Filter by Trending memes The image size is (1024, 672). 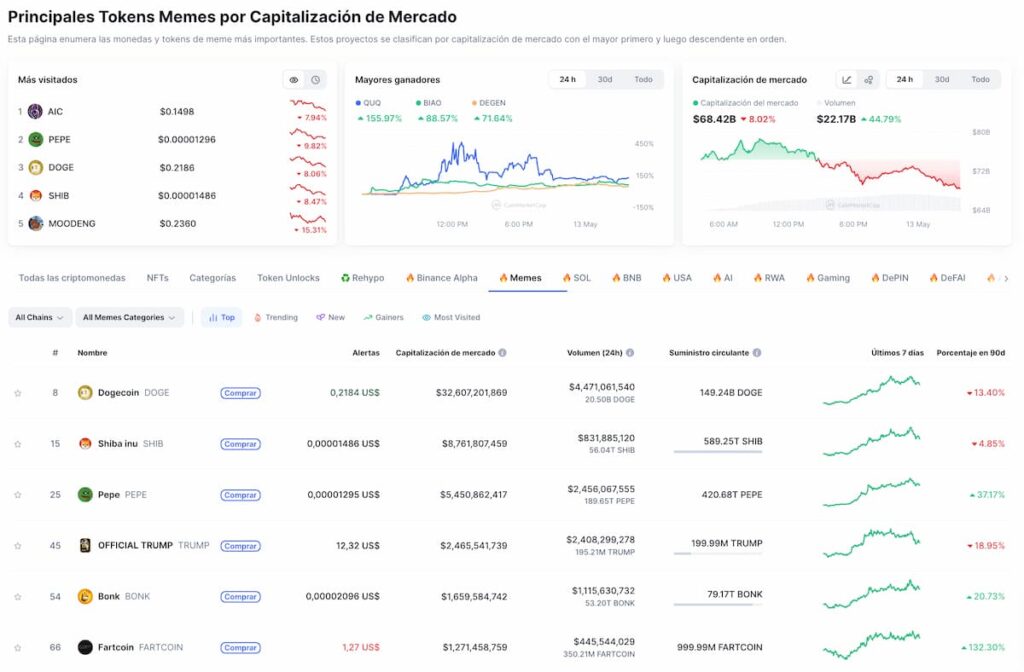(276, 317)
